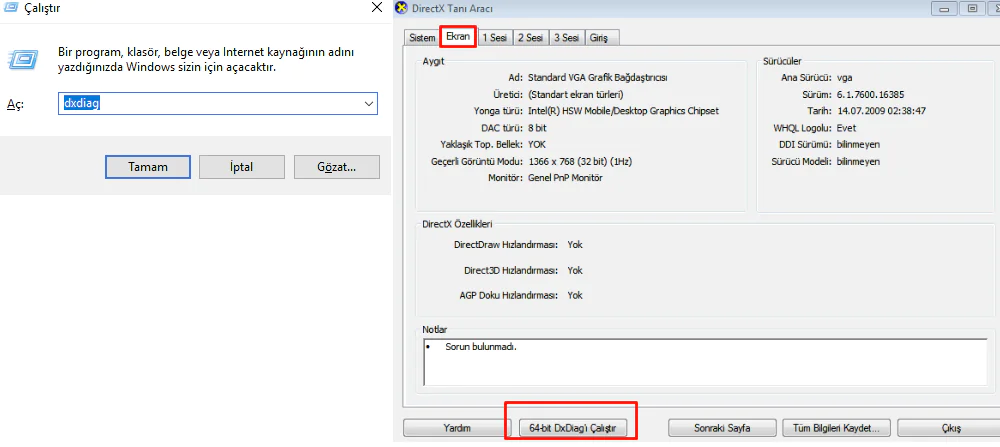This screenshot has width=1000, height=447.
Task: Maximize the DirectX Tanı Aracı window
Action: pos(973,8)
